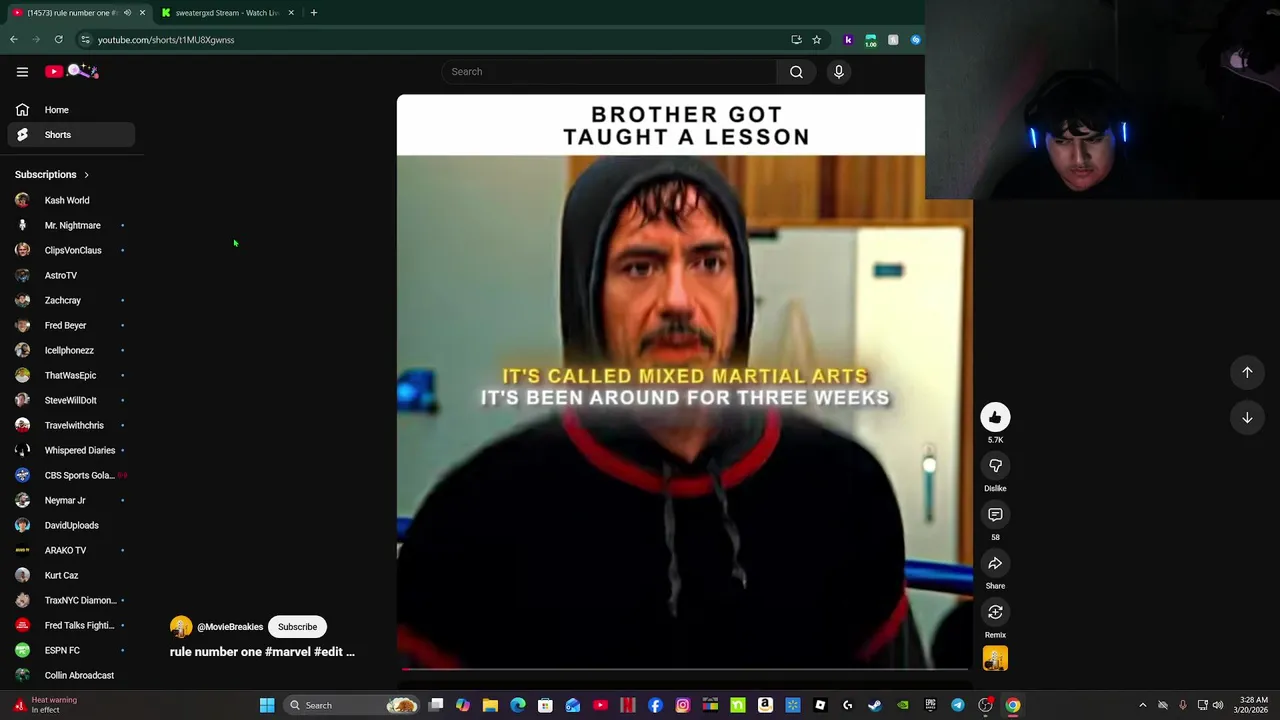1280x720 pixels.
Task: Launch Steam from the taskbar
Action: (875, 705)
